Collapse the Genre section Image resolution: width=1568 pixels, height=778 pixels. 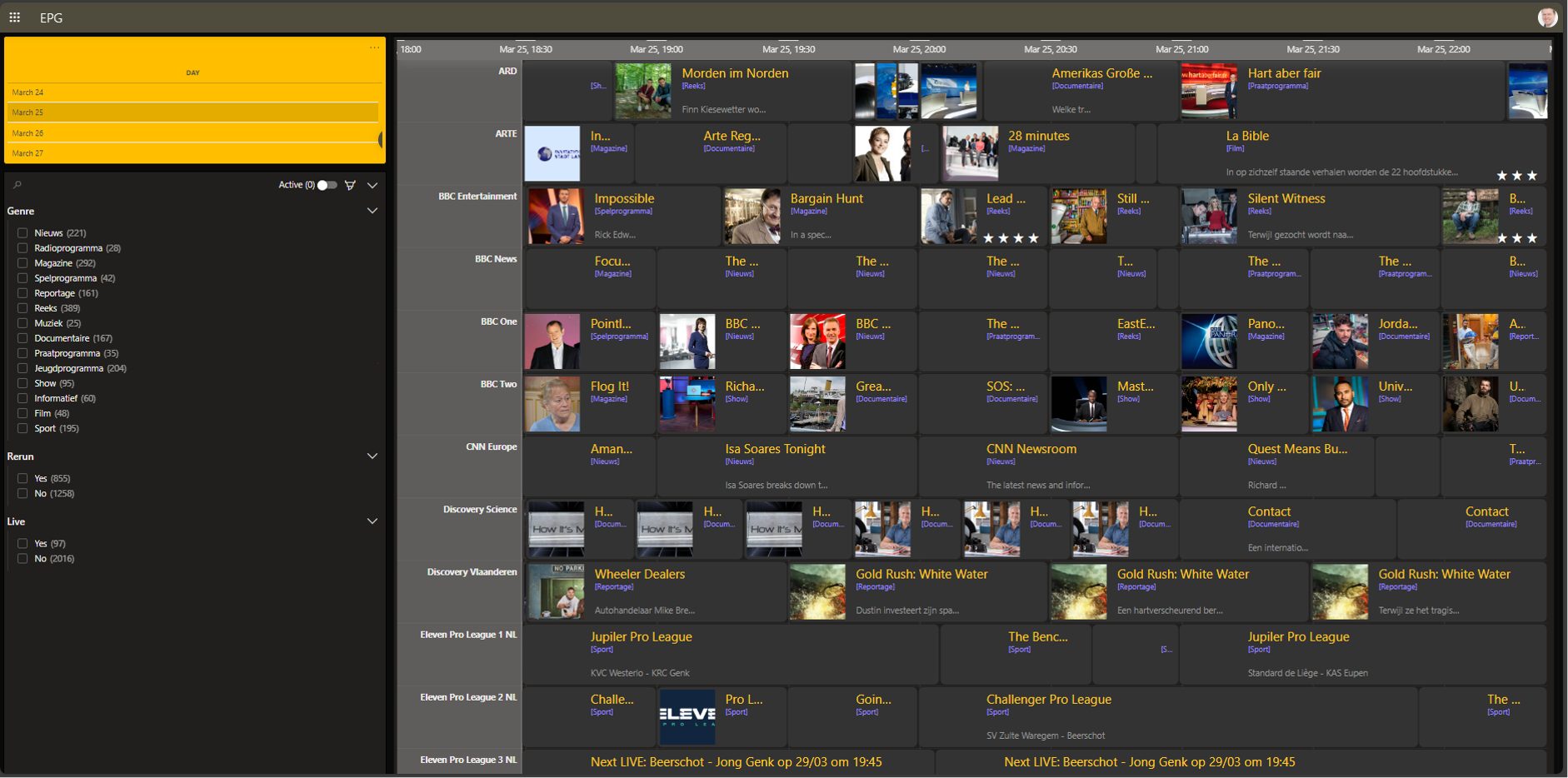click(372, 211)
